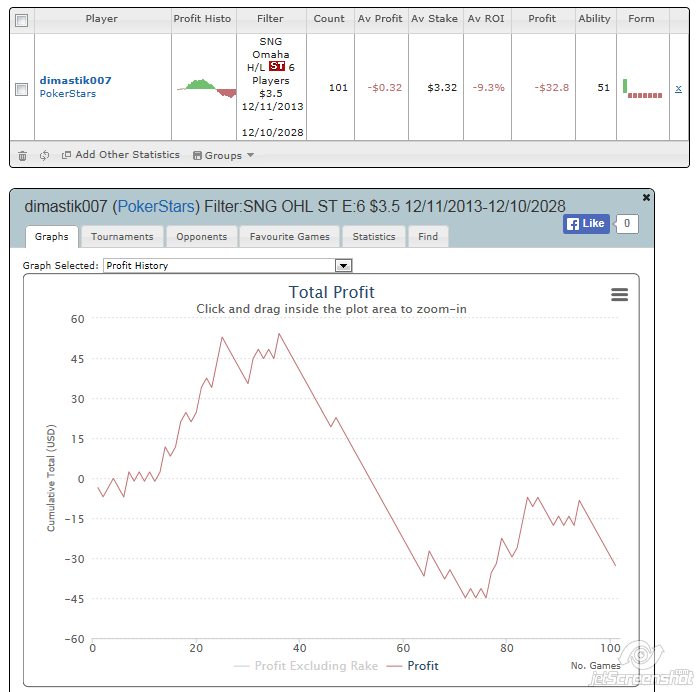Sort by Player column header

(102, 19)
